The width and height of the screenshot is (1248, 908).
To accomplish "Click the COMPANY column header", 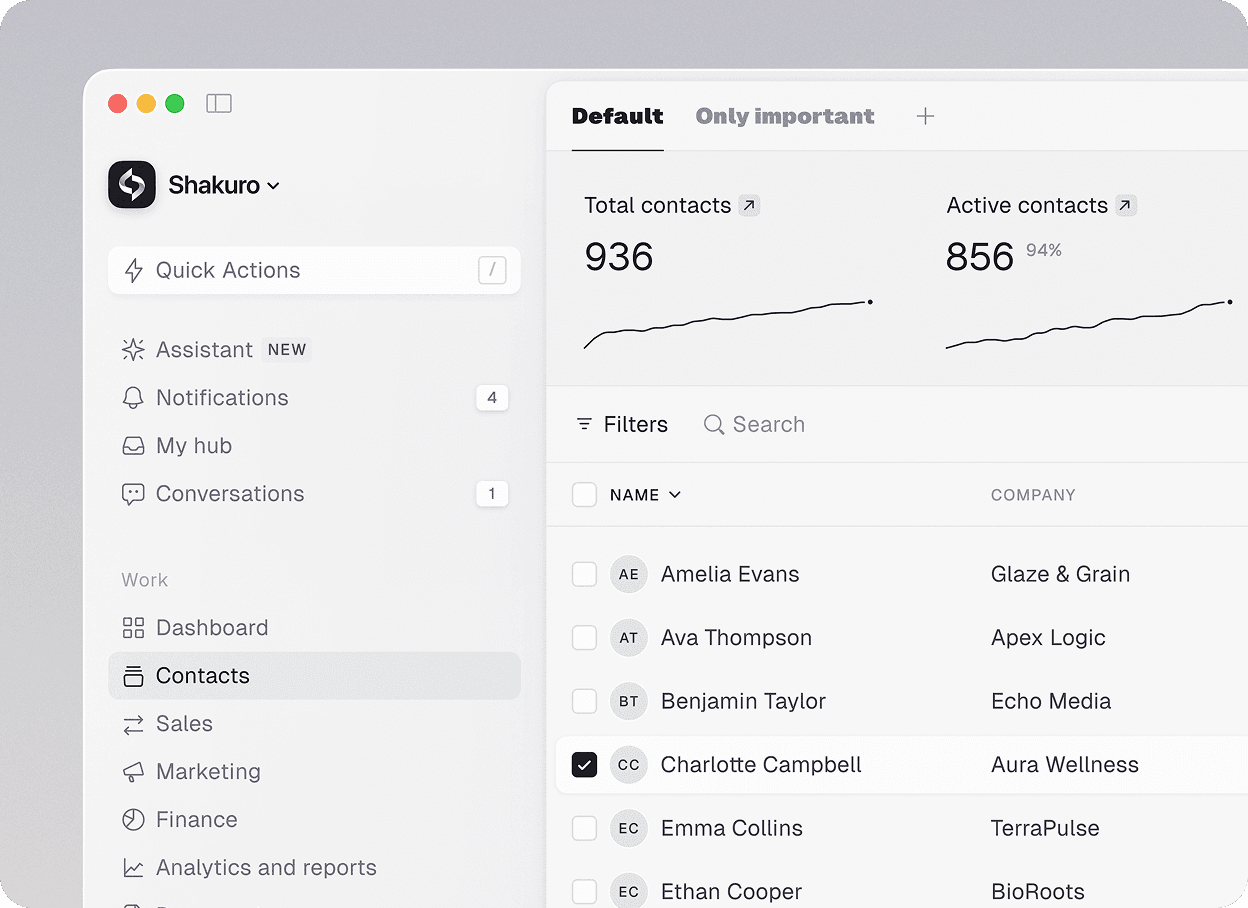I will [1033, 495].
